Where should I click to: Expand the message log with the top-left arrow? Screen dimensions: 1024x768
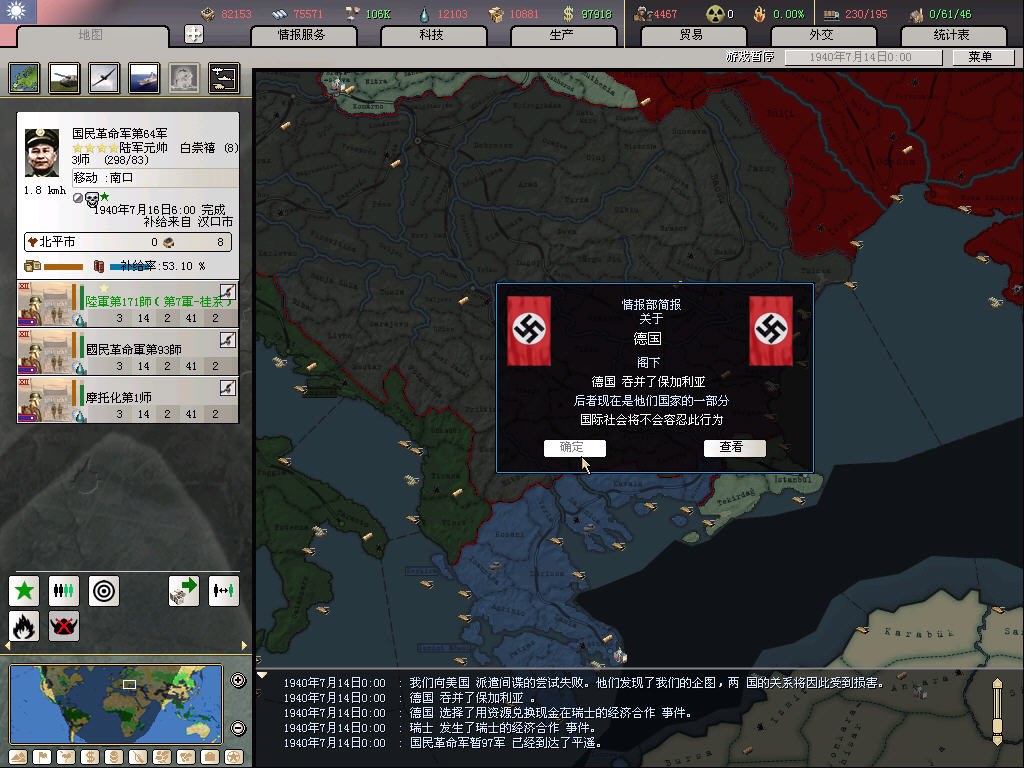coord(262,675)
